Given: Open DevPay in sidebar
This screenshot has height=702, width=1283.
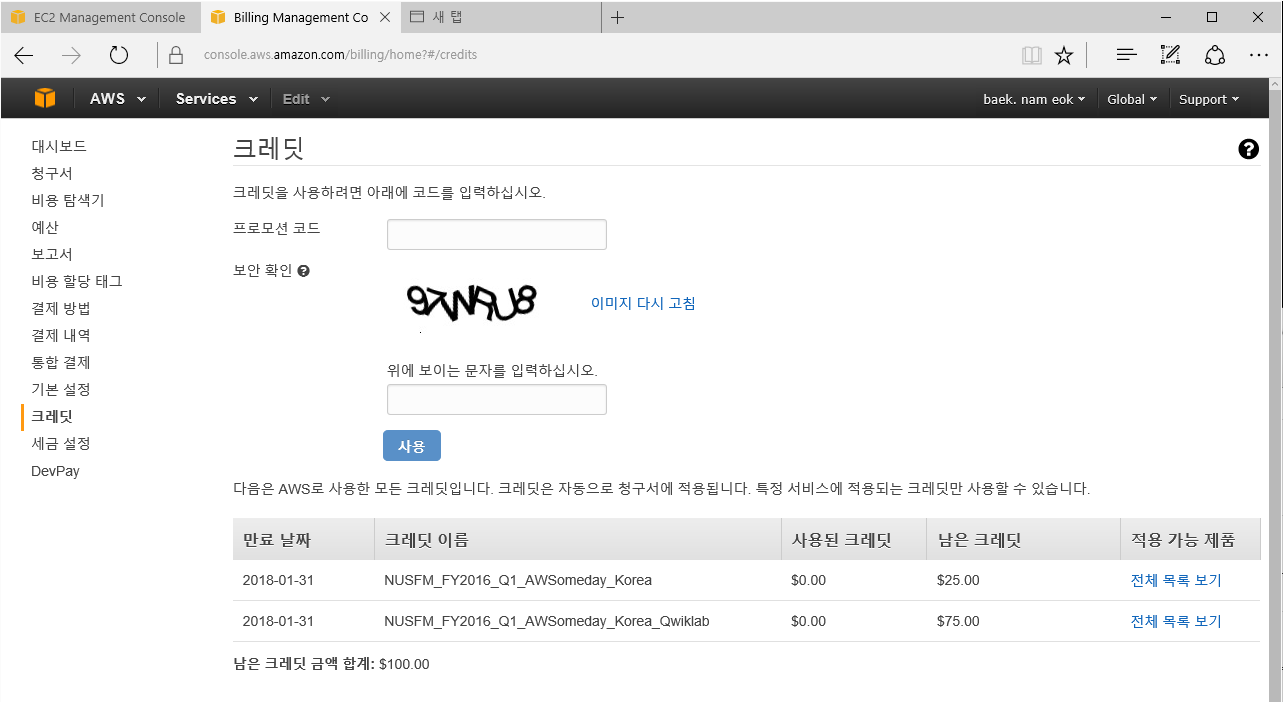Looking at the screenshot, I should tap(55, 470).
